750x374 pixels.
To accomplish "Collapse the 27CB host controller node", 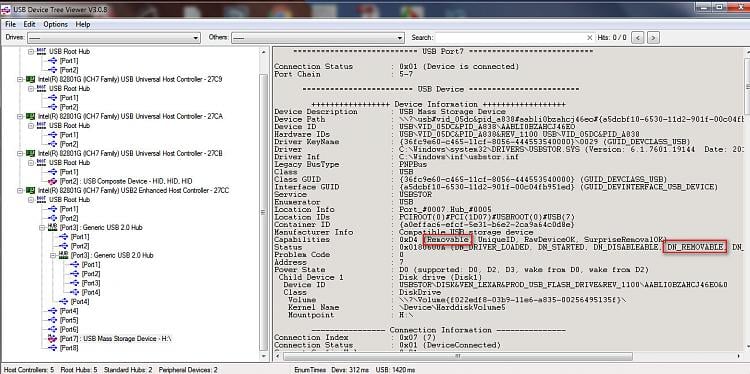I will (x=20, y=154).
